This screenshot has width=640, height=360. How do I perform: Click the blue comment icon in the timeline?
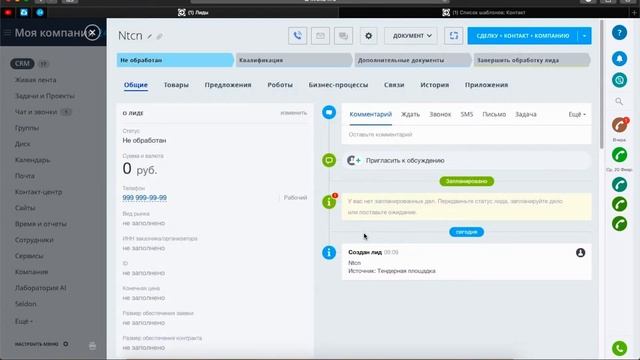[x=329, y=112]
